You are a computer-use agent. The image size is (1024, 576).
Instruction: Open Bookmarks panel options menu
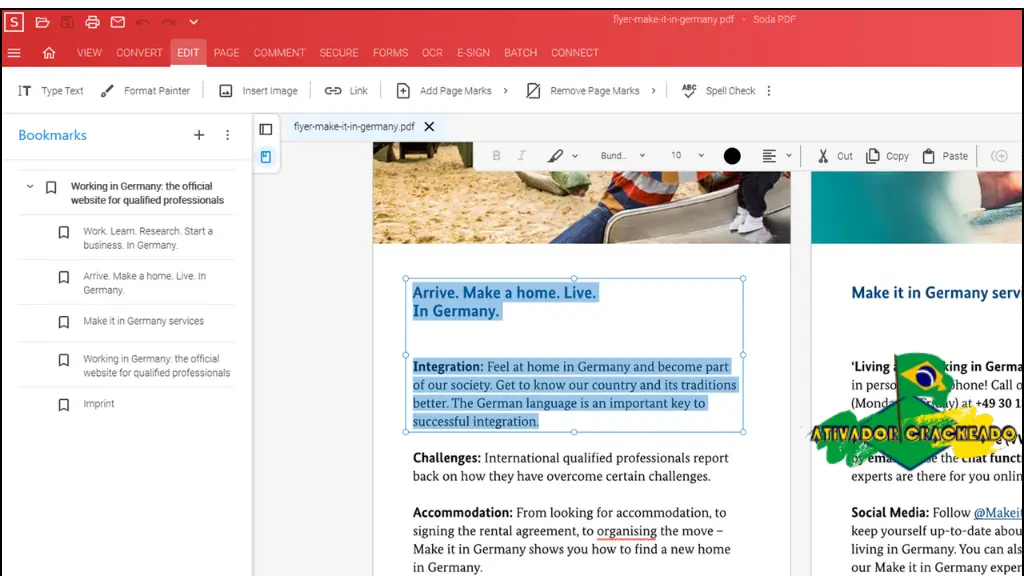point(227,135)
